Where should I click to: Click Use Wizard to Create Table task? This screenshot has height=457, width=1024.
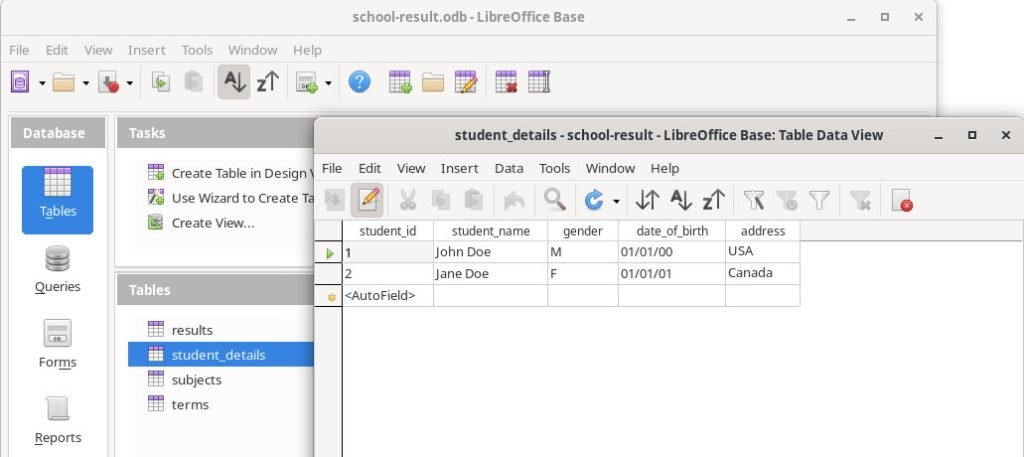tap(232, 198)
